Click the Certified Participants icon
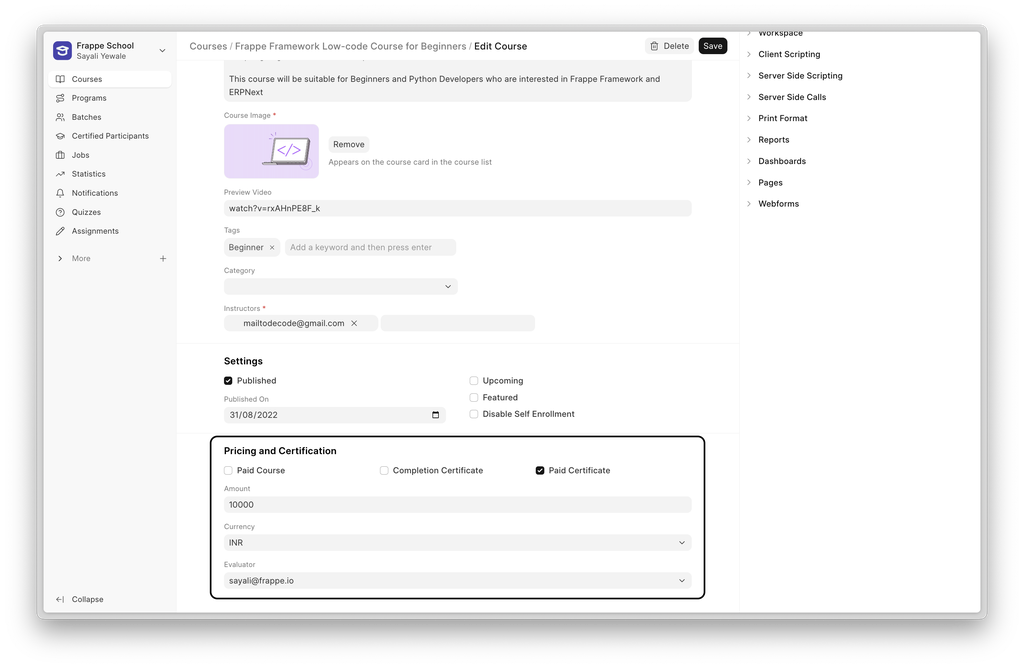The image size is (1024, 668). point(61,136)
